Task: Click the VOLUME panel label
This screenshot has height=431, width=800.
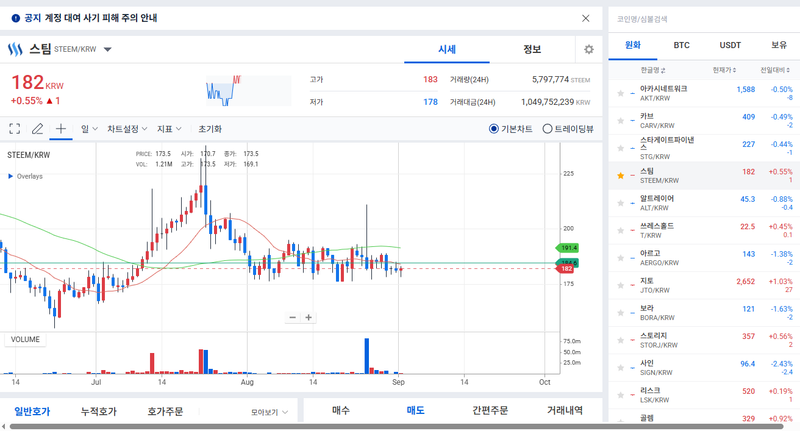Action: (25, 340)
